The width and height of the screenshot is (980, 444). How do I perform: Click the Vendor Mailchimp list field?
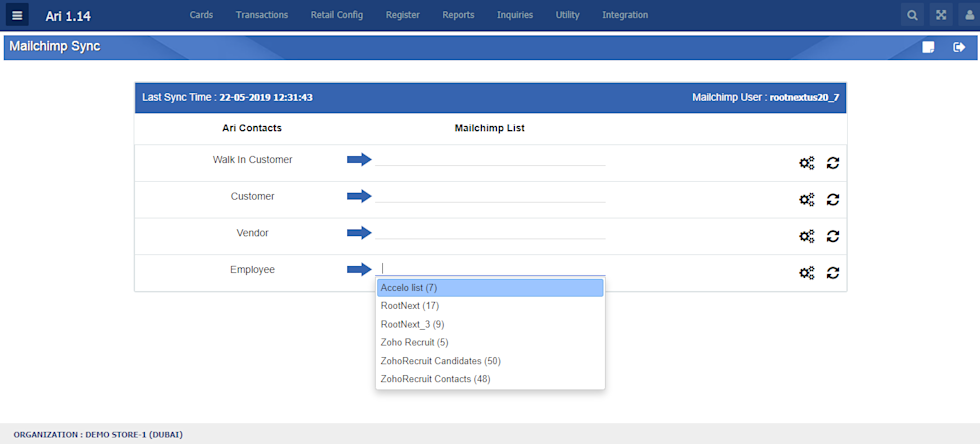[x=490, y=231]
